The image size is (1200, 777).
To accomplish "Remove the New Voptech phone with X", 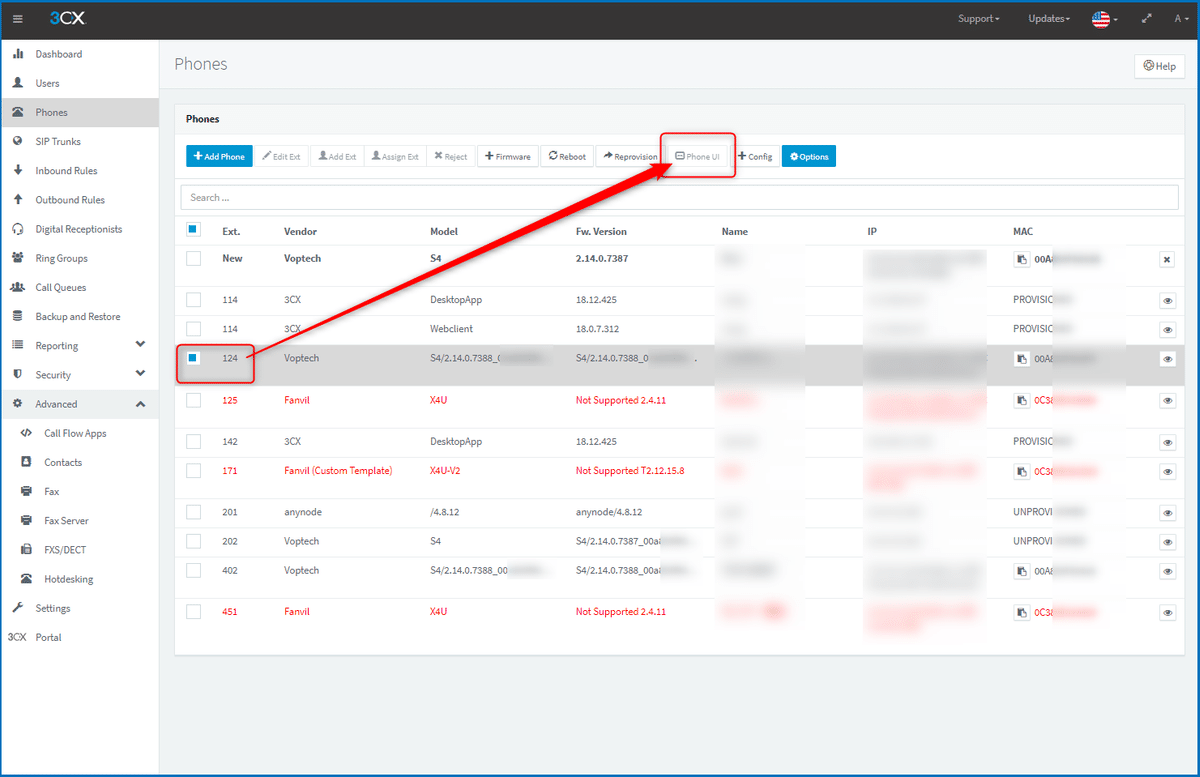I will click(x=1166, y=259).
